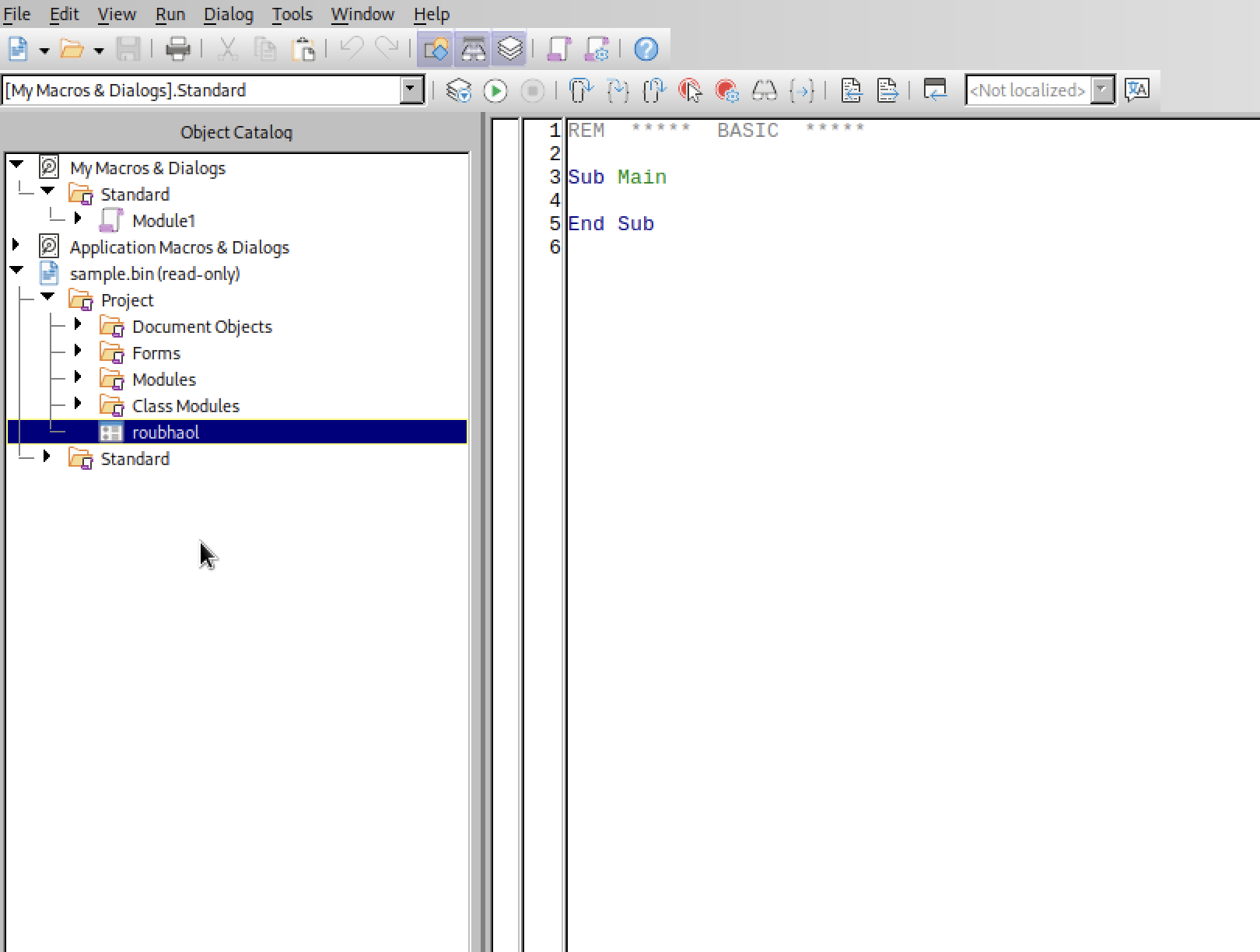1260x952 pixels.
Task: Click the Import BASIC source icon
Action: click(x=851, y=90)
